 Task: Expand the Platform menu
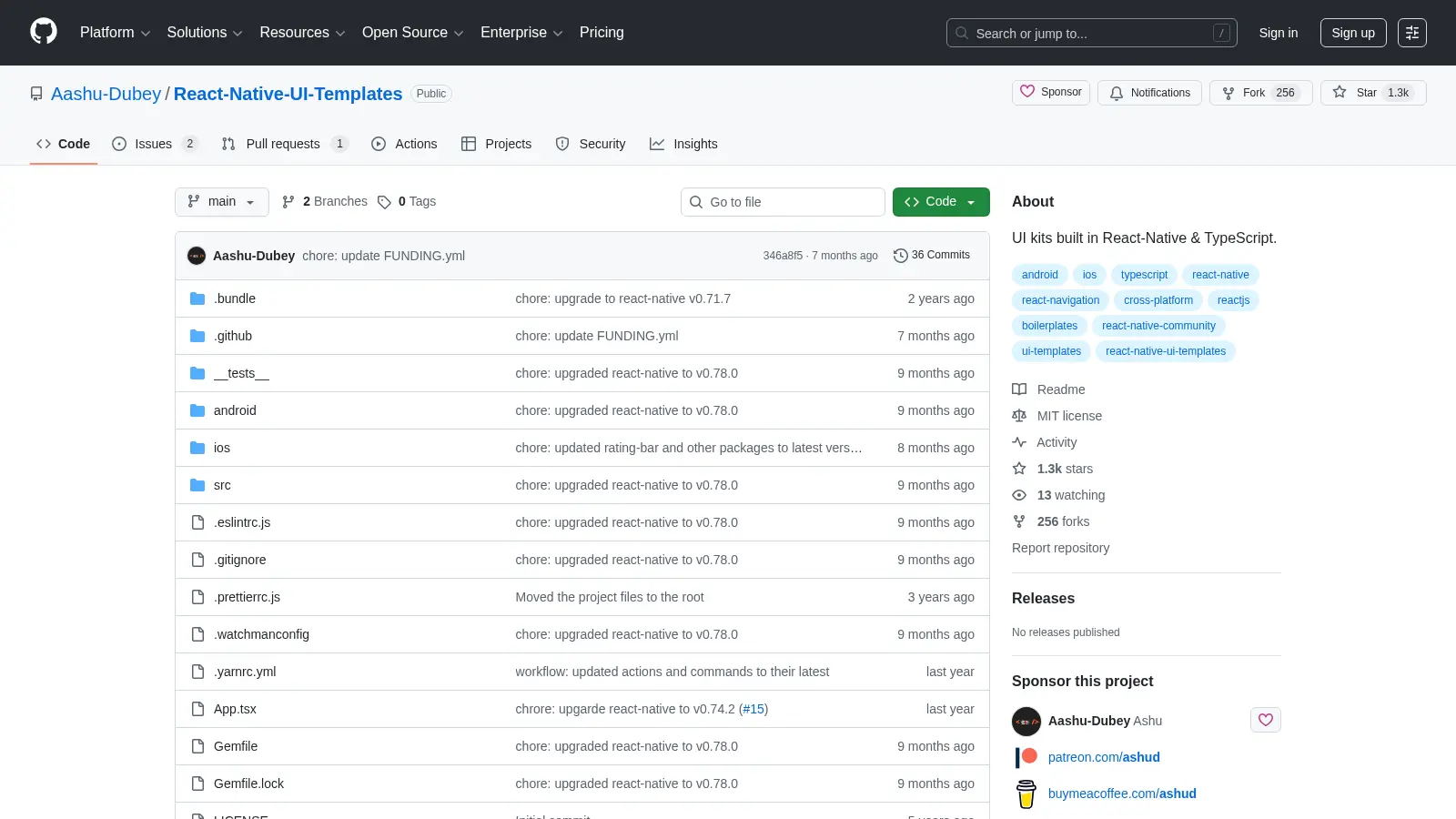(115, 33)
